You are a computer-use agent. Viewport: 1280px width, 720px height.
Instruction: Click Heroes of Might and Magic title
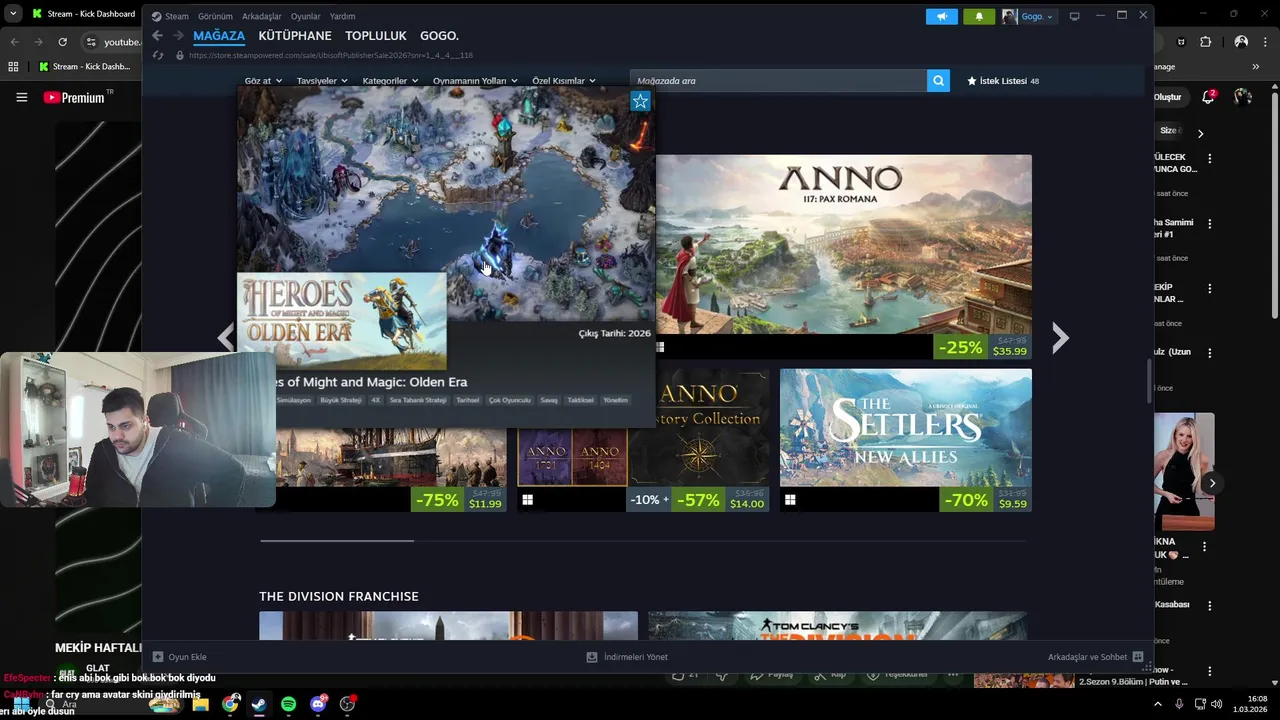click(367, 382)
